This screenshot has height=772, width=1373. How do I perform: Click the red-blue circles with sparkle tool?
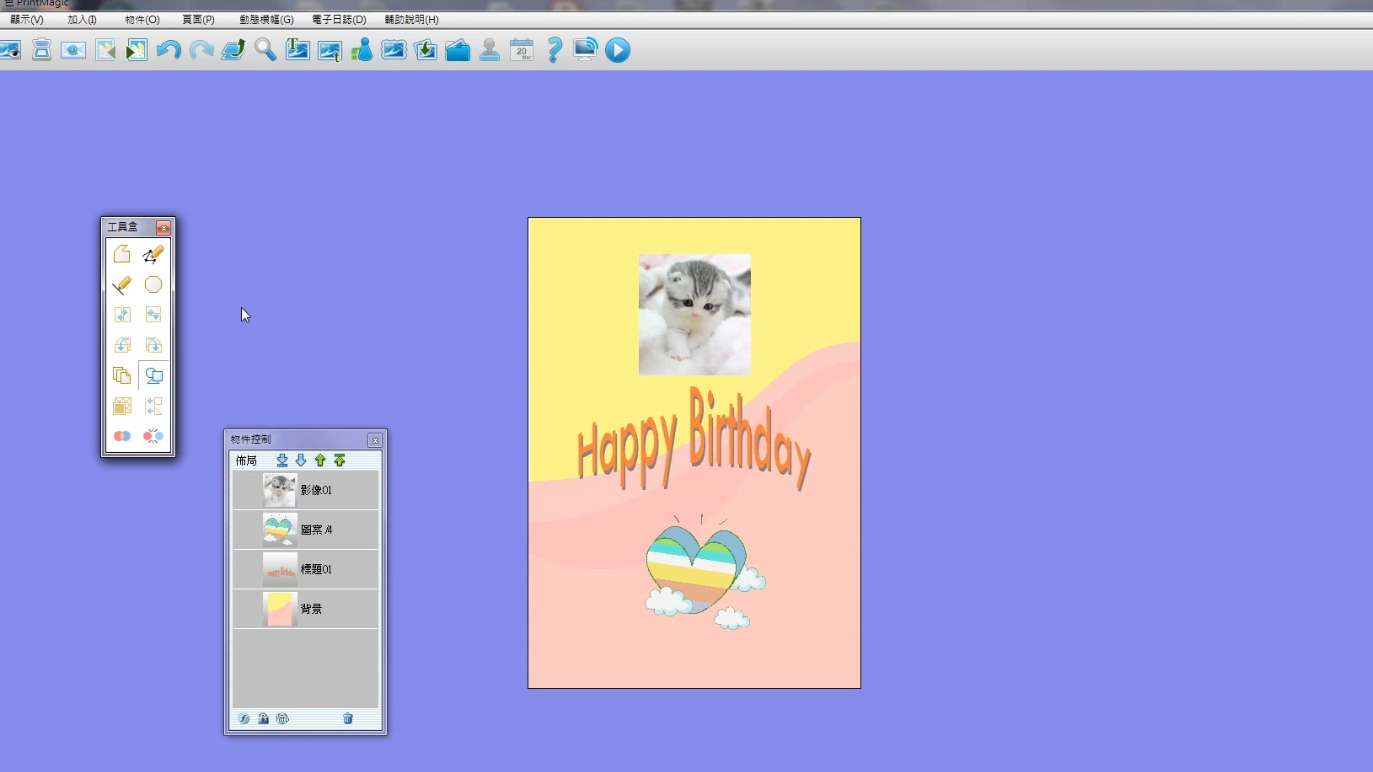point(153,436)
